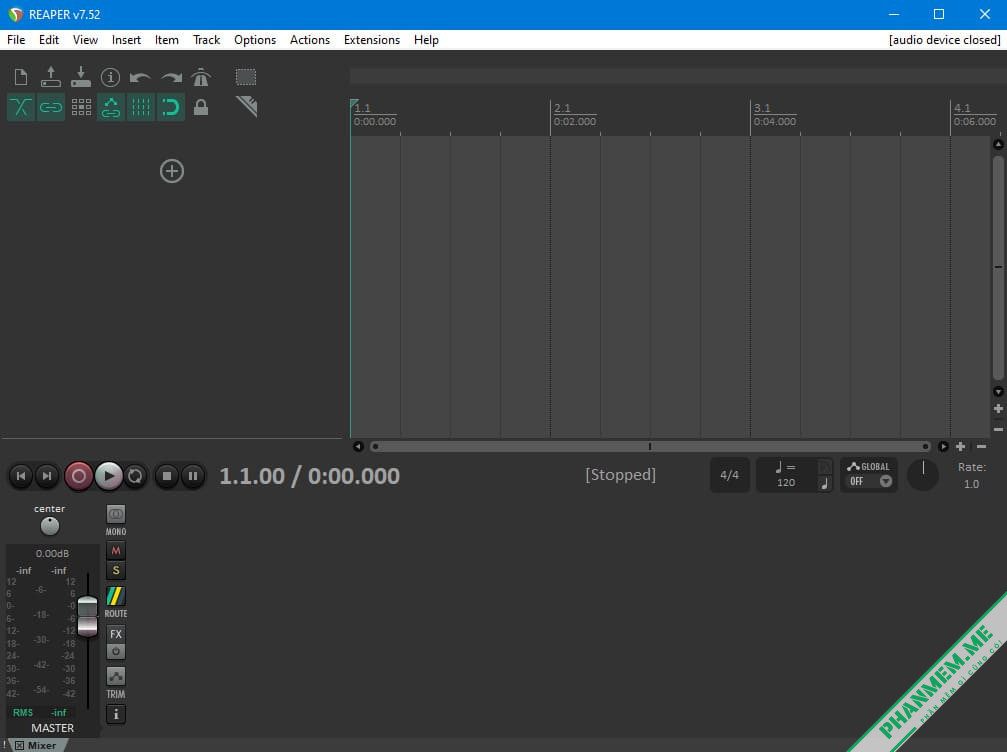
Task: Click the Play button
Action: 109,476
